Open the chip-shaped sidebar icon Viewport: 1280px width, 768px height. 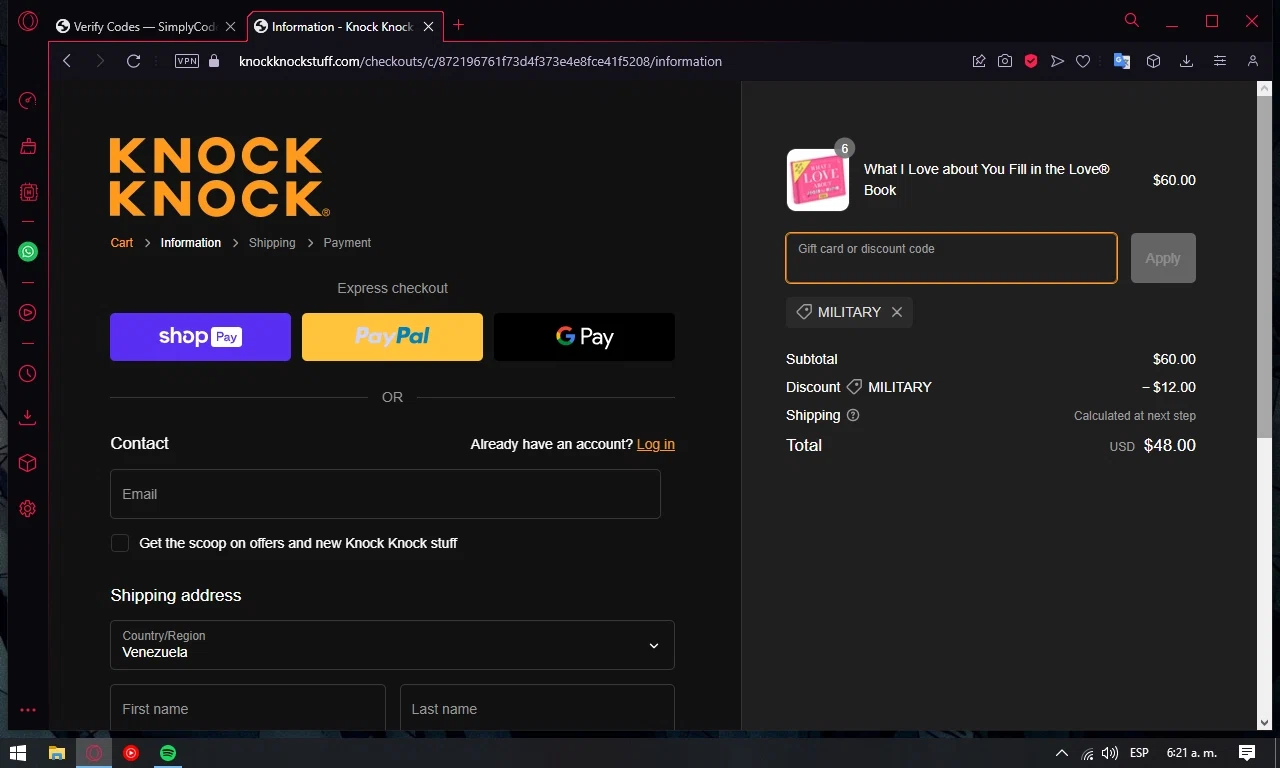pyautogui.click(x=28, y=192)
